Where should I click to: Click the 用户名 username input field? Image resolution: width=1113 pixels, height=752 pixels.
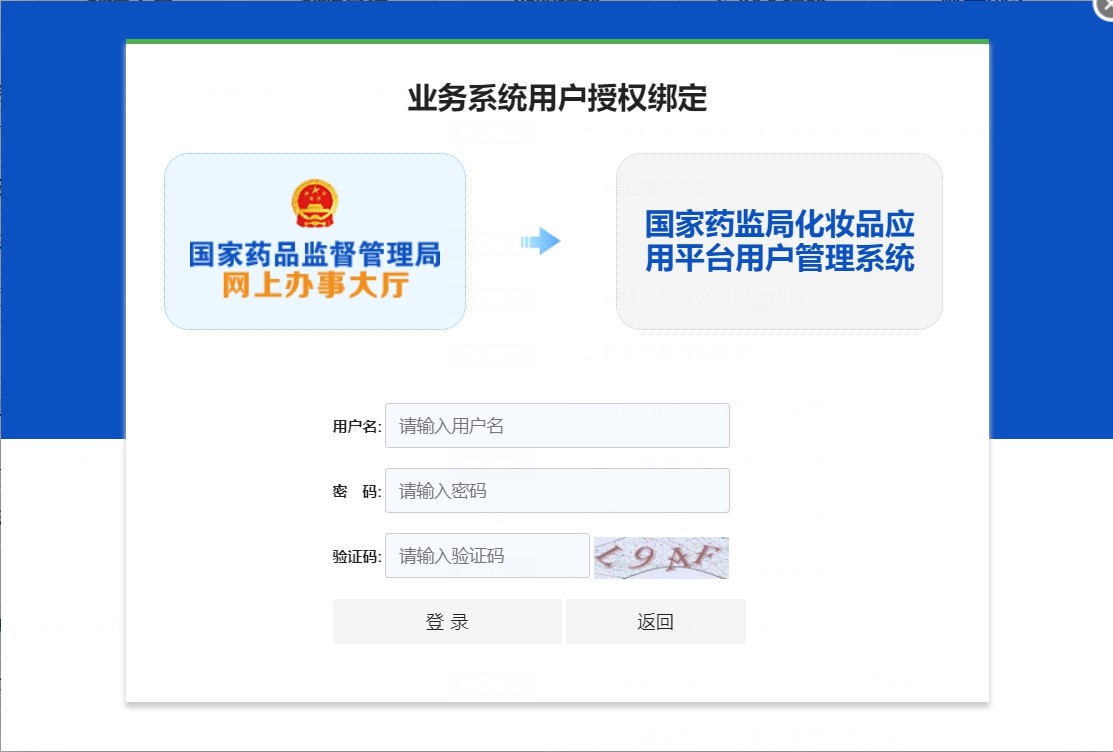(x=557, y=425)
